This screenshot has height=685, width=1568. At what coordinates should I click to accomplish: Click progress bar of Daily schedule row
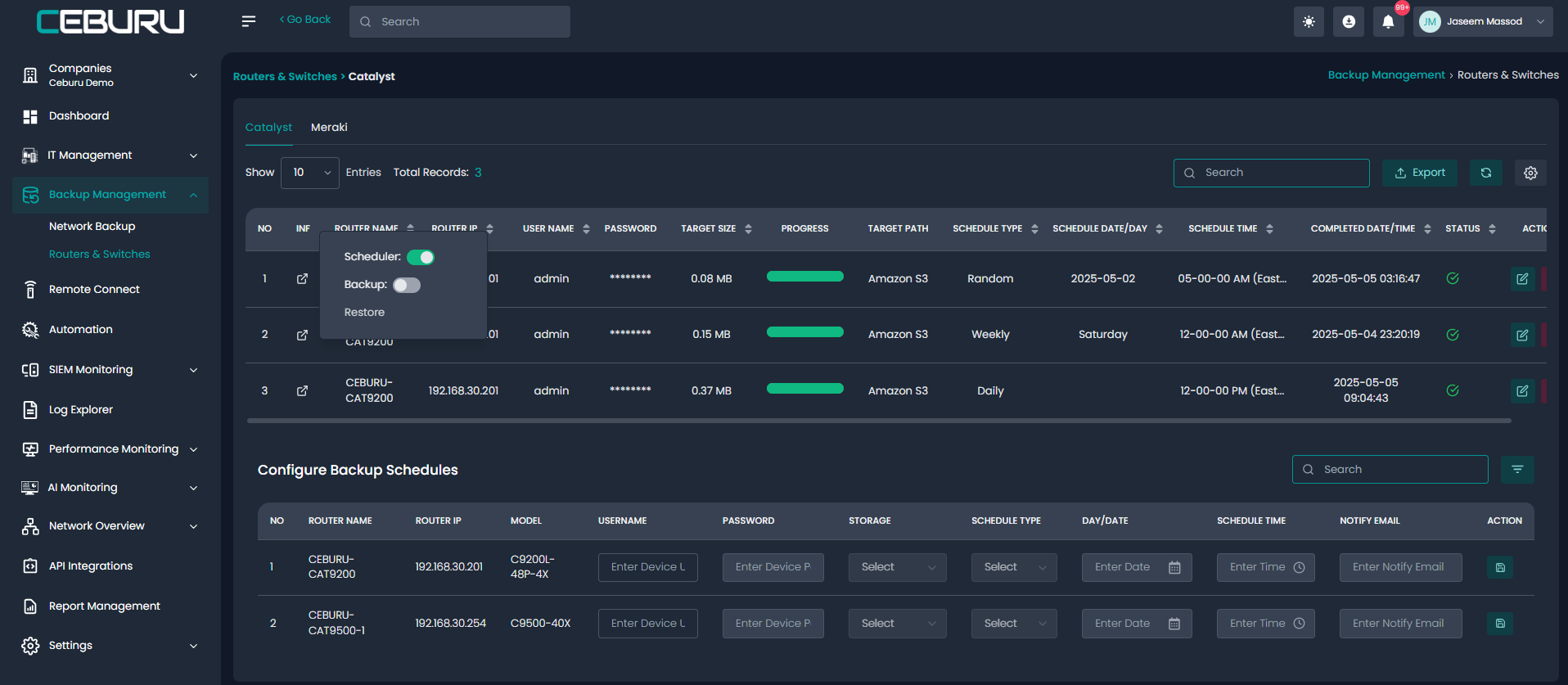click(805, 389)
